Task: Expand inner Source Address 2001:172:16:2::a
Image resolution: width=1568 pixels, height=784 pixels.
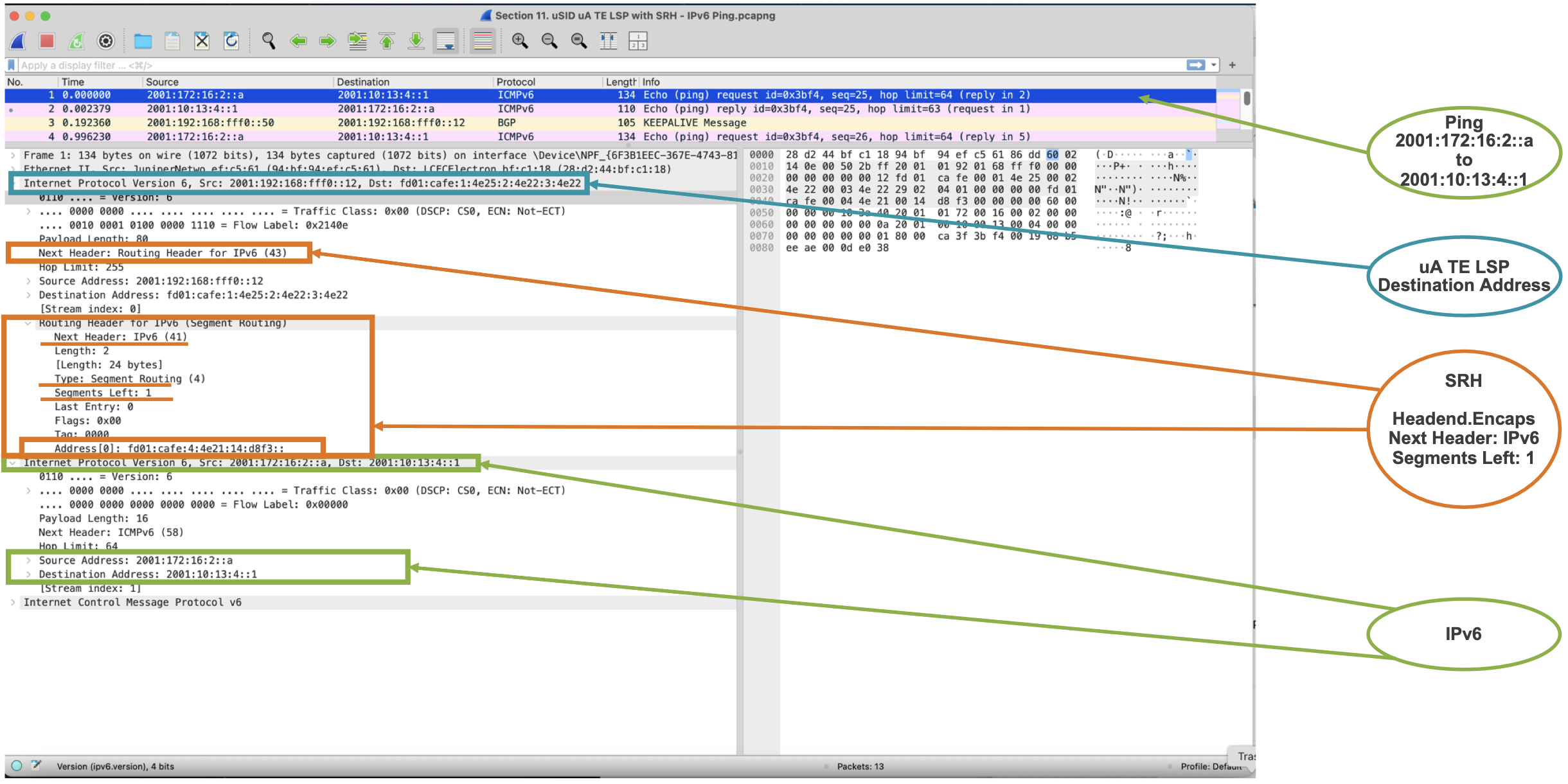Action: [28, 560]
